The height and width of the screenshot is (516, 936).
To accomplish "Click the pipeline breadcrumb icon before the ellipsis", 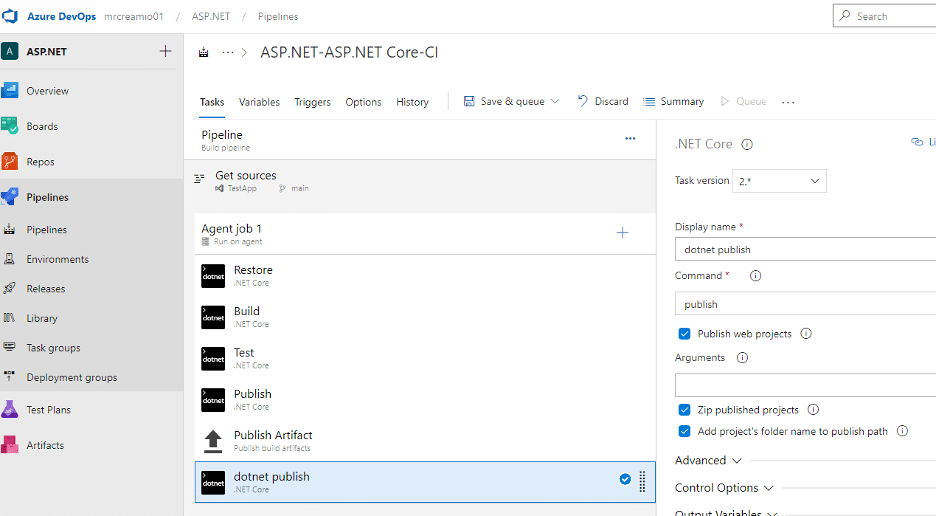I will pyautogui.click(x=204, y=53).
